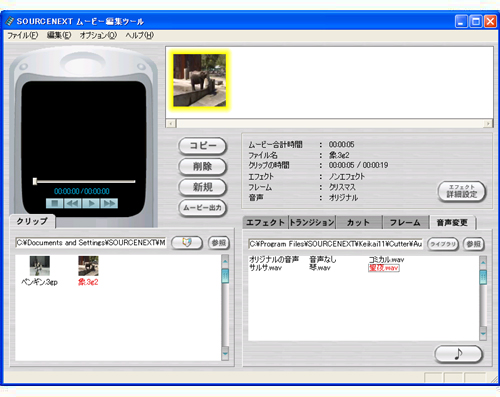Select the 音声変更 tab
The width and height of the screenshot is (500, 397).
click(452, 223)
